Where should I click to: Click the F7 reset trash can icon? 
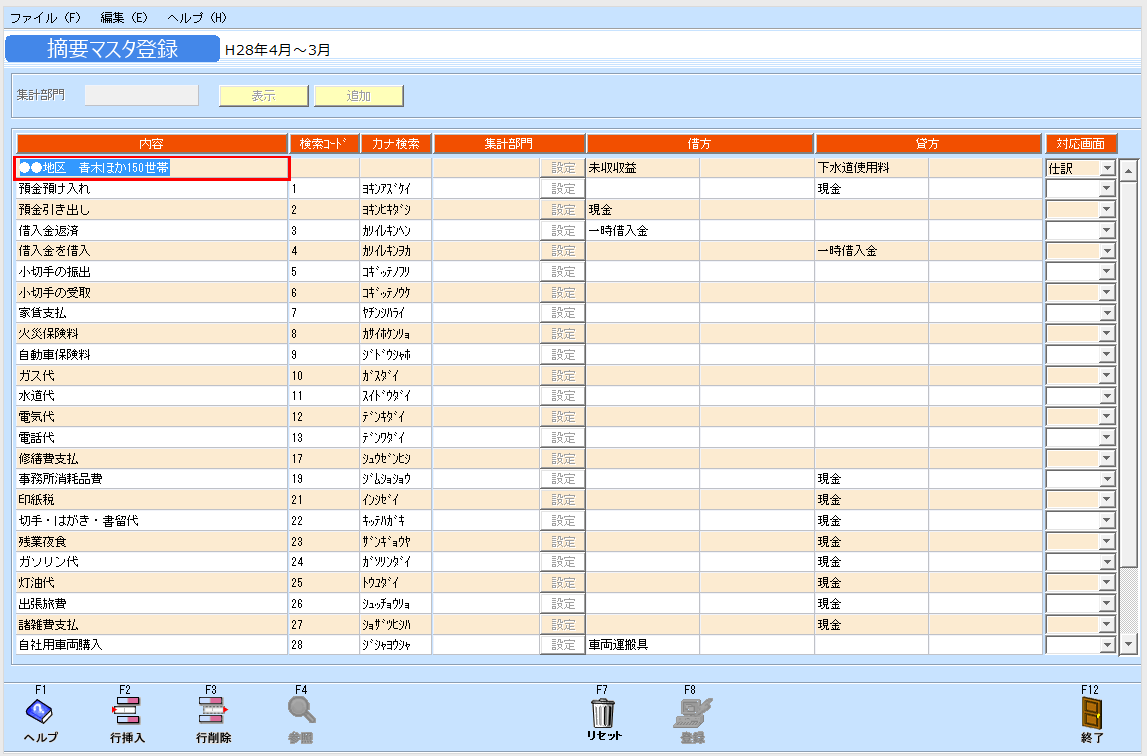click(603, 712)
